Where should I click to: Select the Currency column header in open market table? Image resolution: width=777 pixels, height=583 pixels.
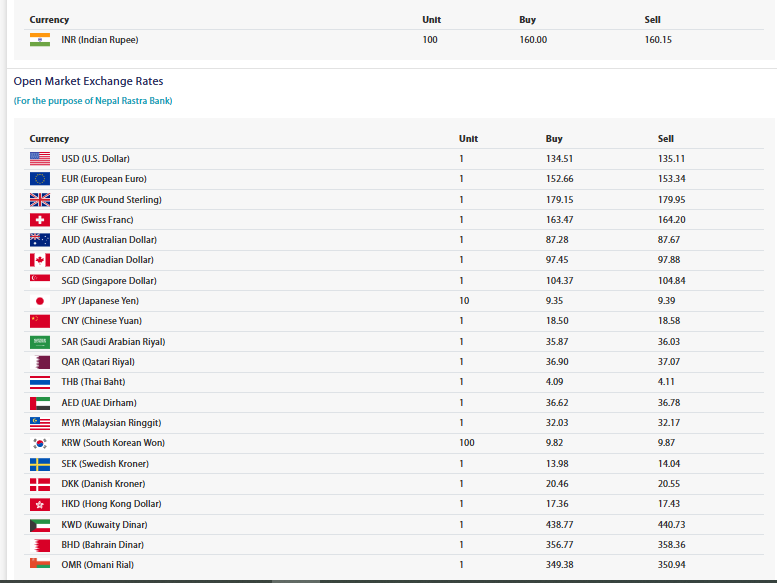tap(49, 139)
